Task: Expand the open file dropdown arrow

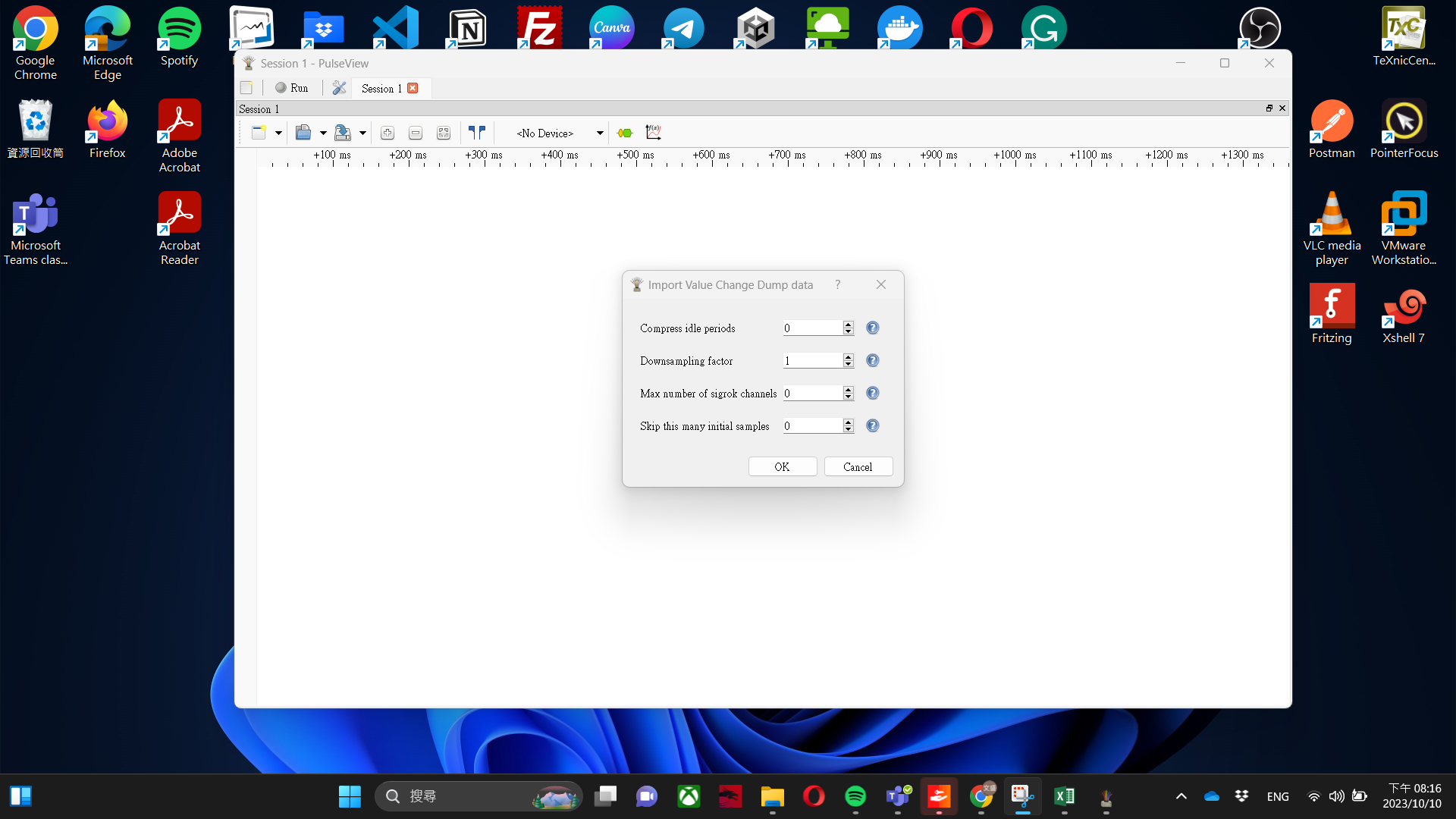Action: pos(323,133)
